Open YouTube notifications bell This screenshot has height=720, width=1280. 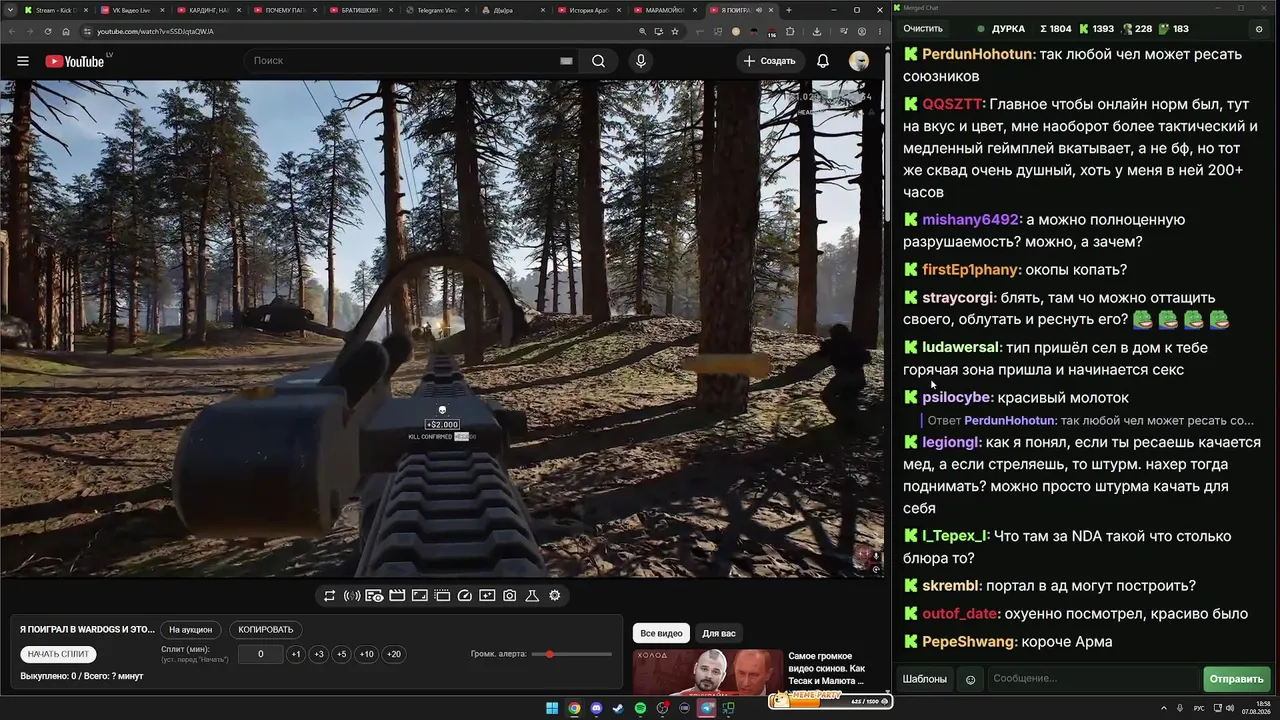click(823, 61)
